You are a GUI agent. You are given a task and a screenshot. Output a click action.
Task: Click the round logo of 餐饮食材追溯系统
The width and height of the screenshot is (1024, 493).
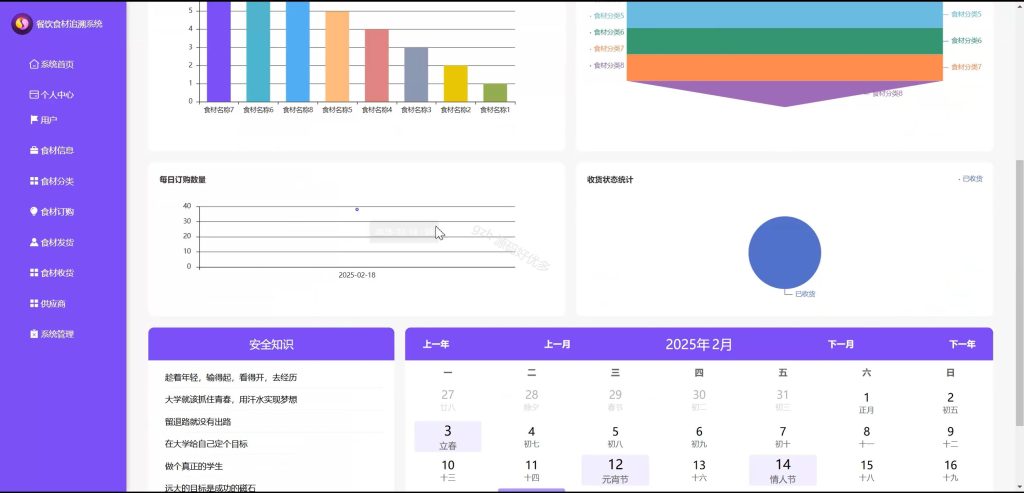[x=22, y=24]
